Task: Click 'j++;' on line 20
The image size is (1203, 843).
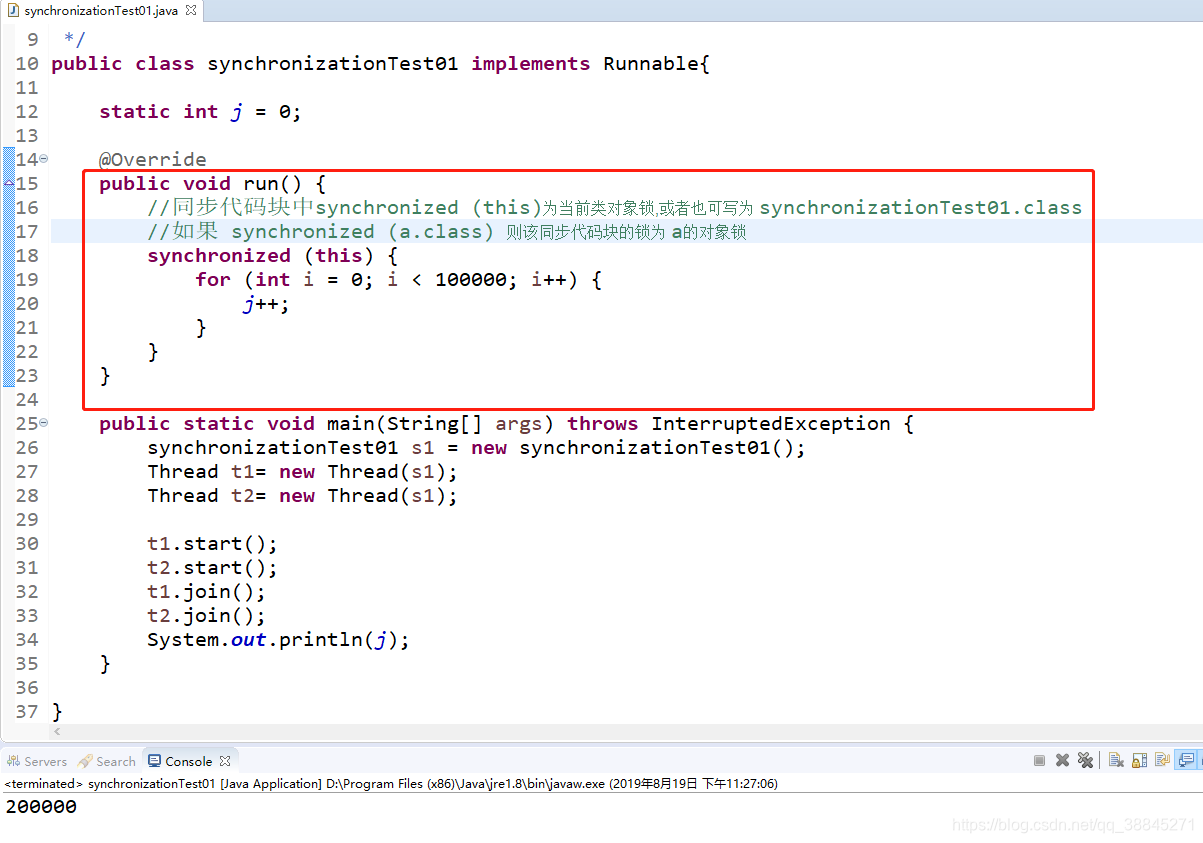Action: tap(266, 304)
